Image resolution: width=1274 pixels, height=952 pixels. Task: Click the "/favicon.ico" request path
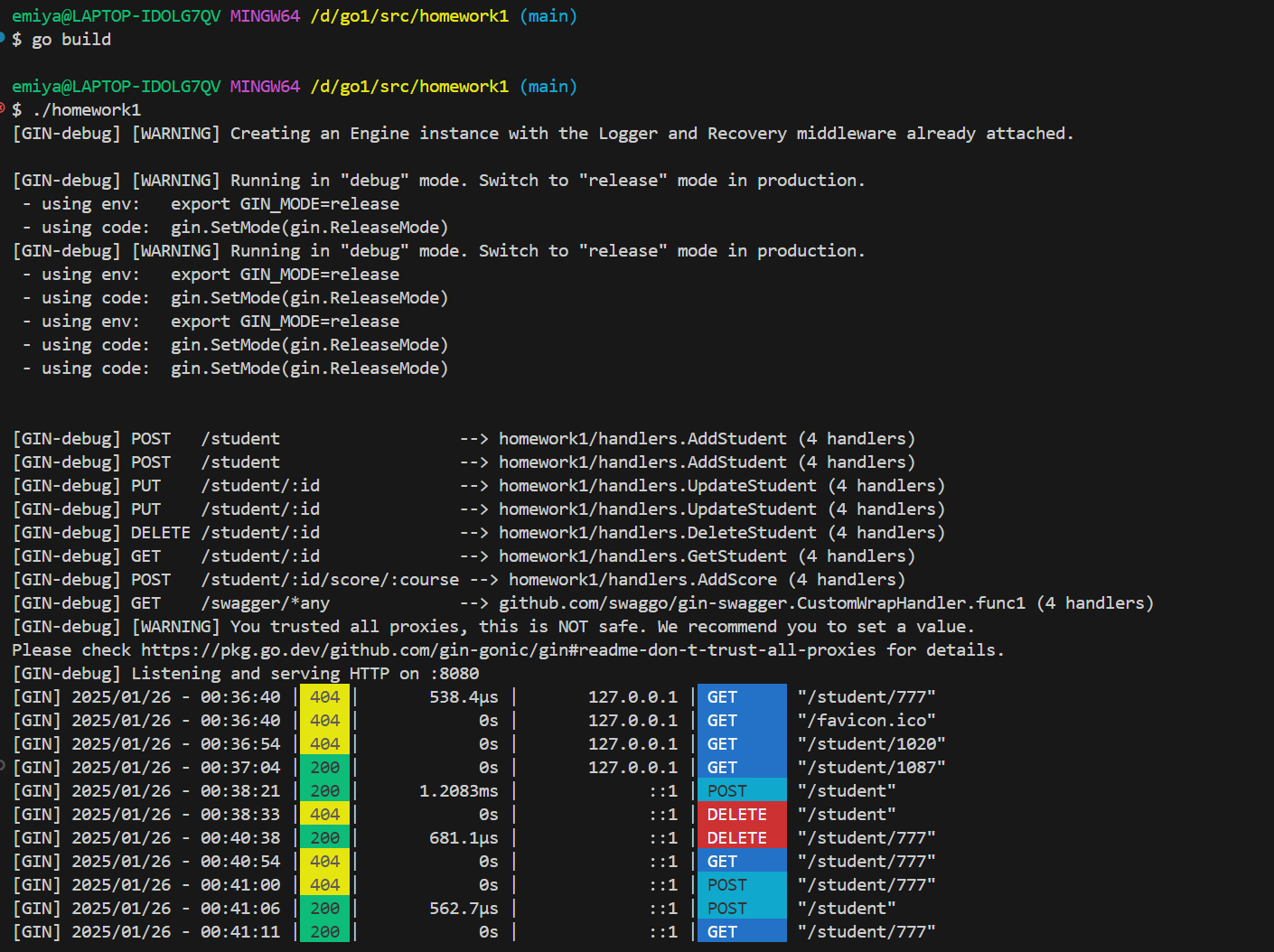(x=866, y=721)
